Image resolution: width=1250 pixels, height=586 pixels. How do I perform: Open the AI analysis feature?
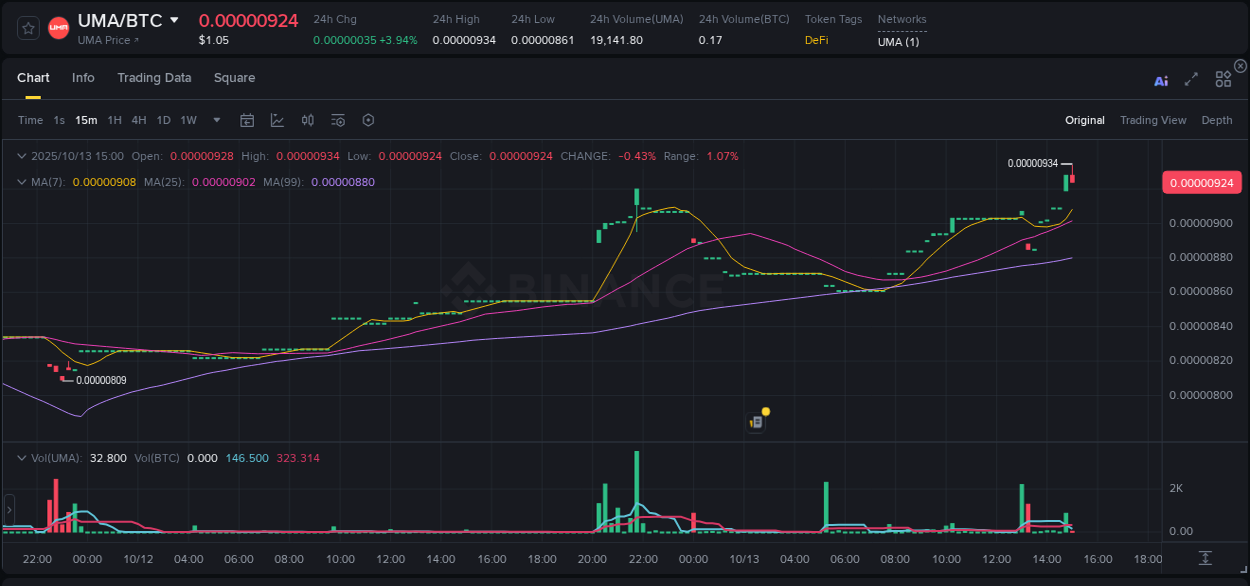pyautogui.click(x=1160, y=80)
